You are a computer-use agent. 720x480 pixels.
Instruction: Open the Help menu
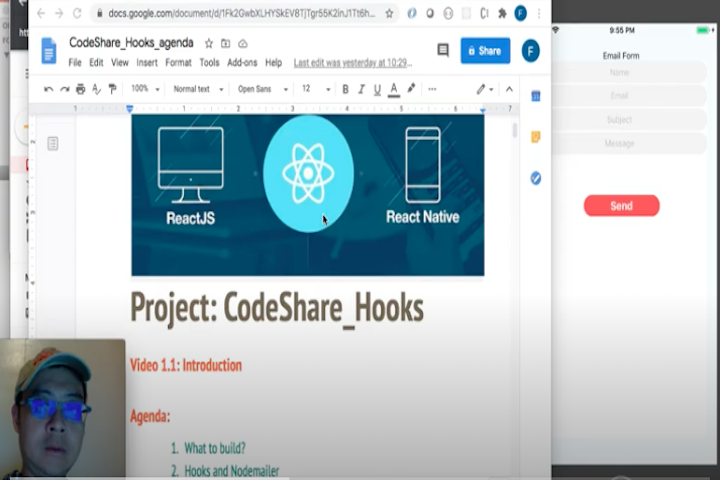(x=273, y=62)
